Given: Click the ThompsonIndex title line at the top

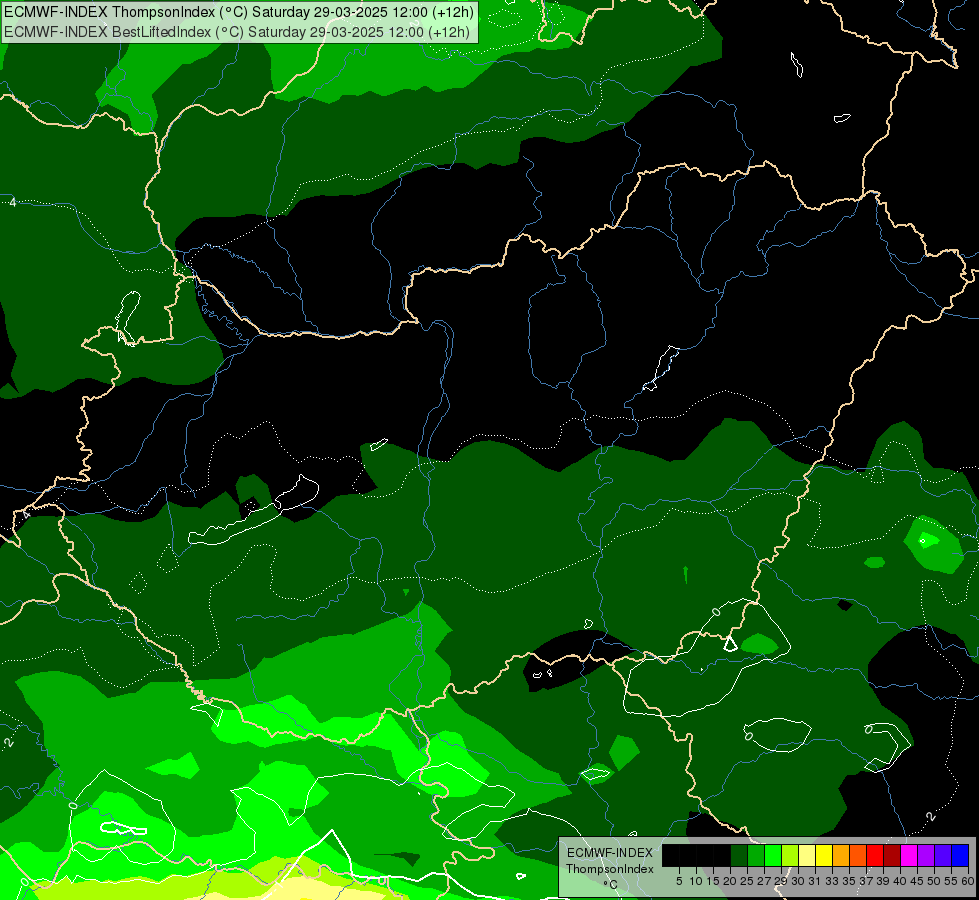Looking at the screenshot, I should coord(239,12).
